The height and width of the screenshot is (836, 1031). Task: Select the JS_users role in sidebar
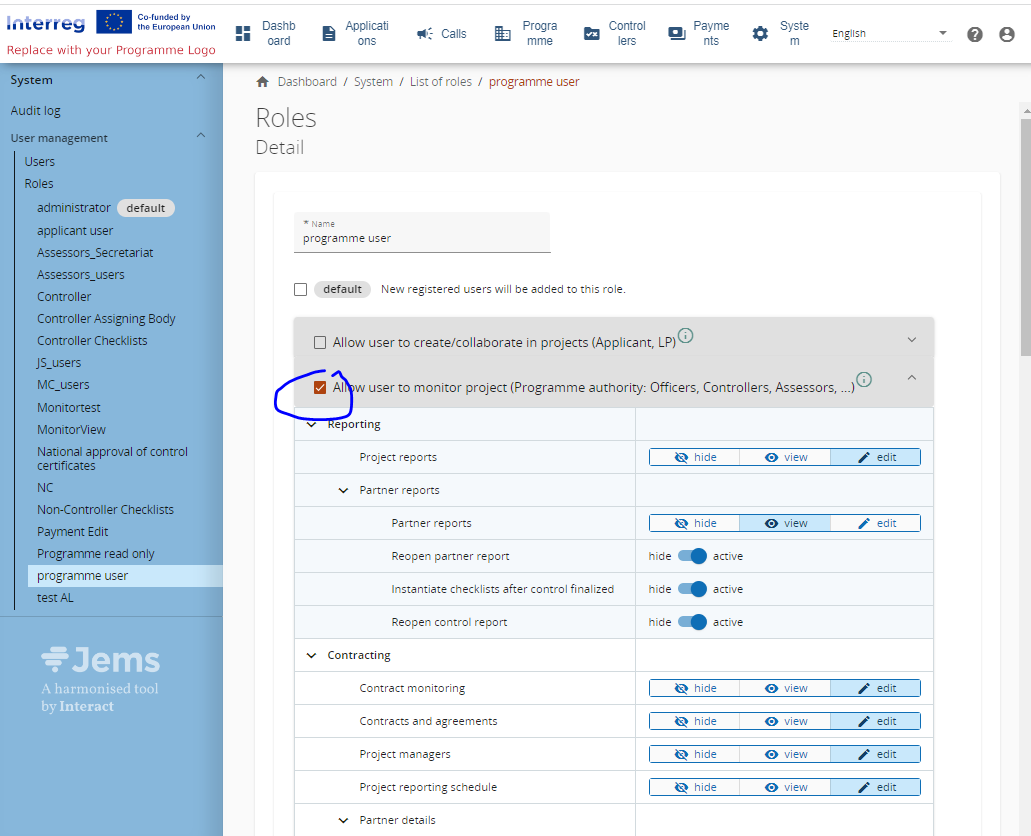point(59,363)
